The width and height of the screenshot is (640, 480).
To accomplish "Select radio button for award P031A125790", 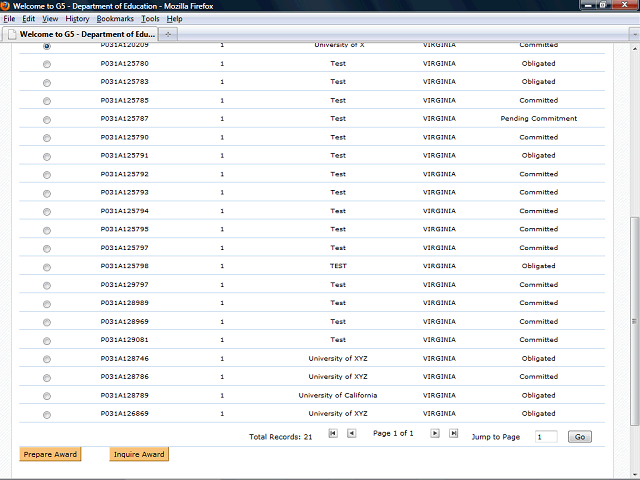I will 47,138.
